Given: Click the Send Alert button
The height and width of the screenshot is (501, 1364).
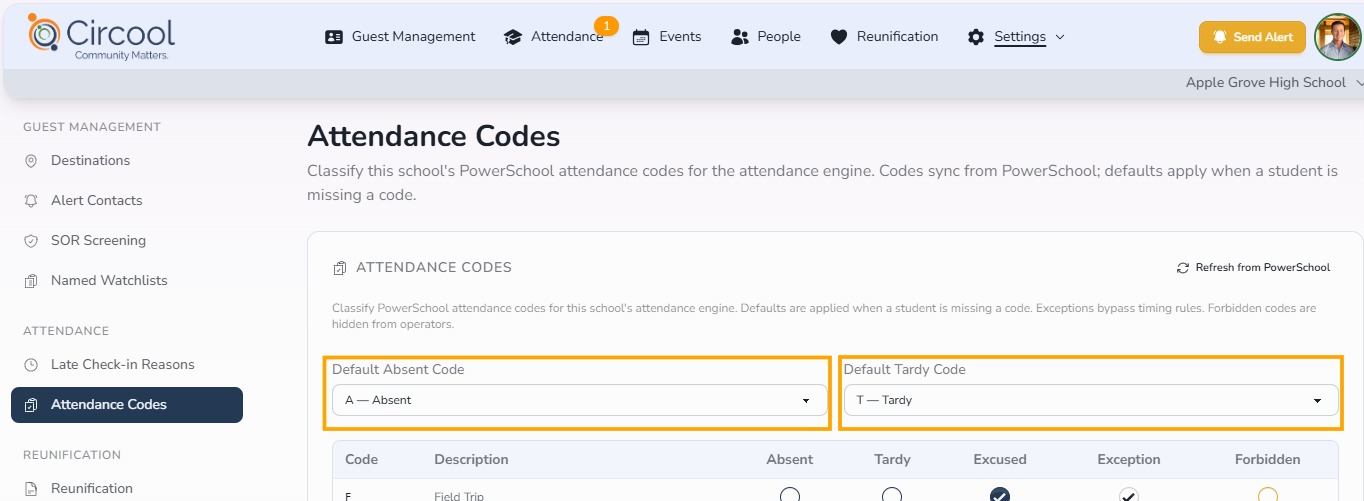Looking at the screenshot, I should [x=1252, y=37].
